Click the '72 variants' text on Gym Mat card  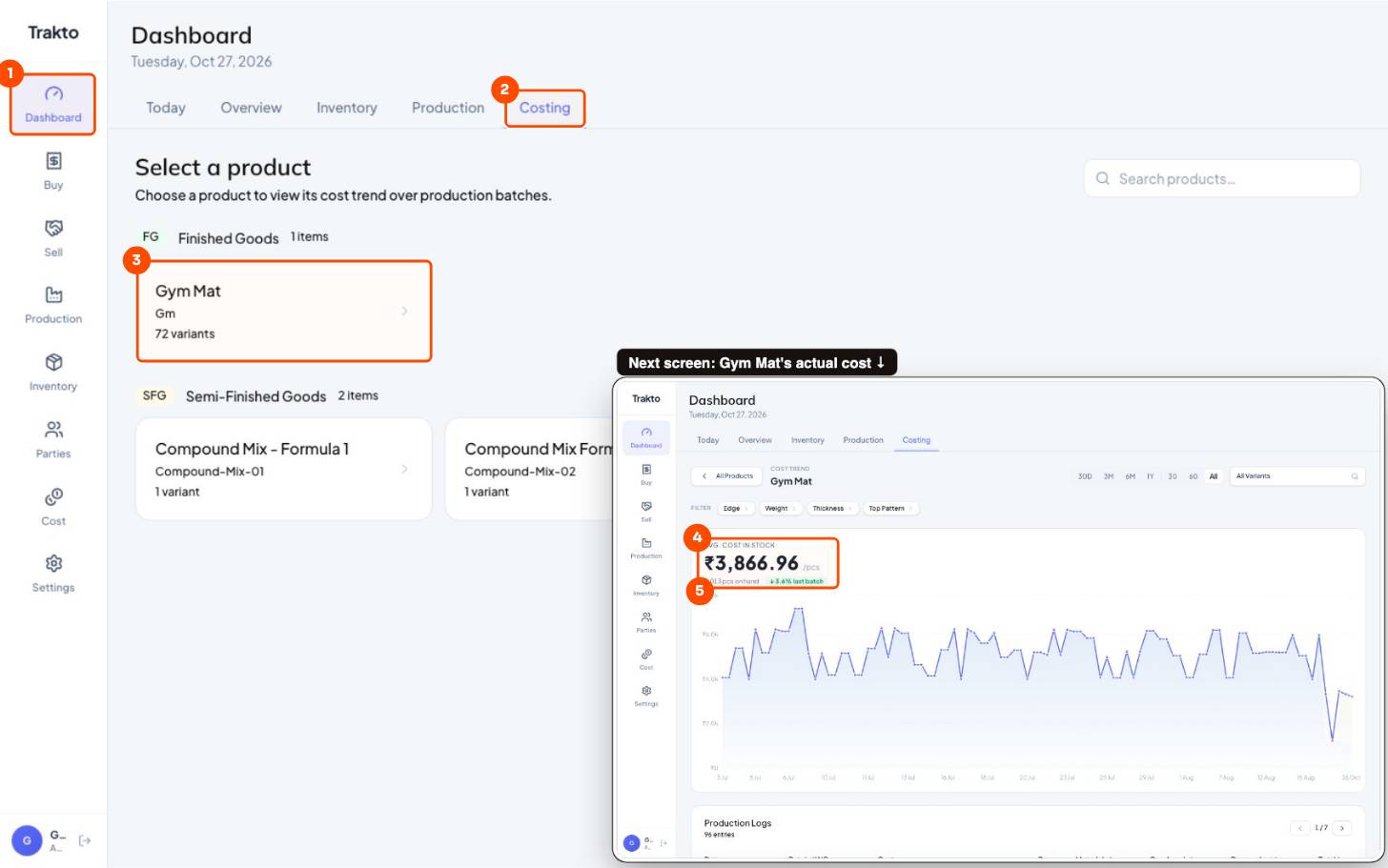pos(185,333)
